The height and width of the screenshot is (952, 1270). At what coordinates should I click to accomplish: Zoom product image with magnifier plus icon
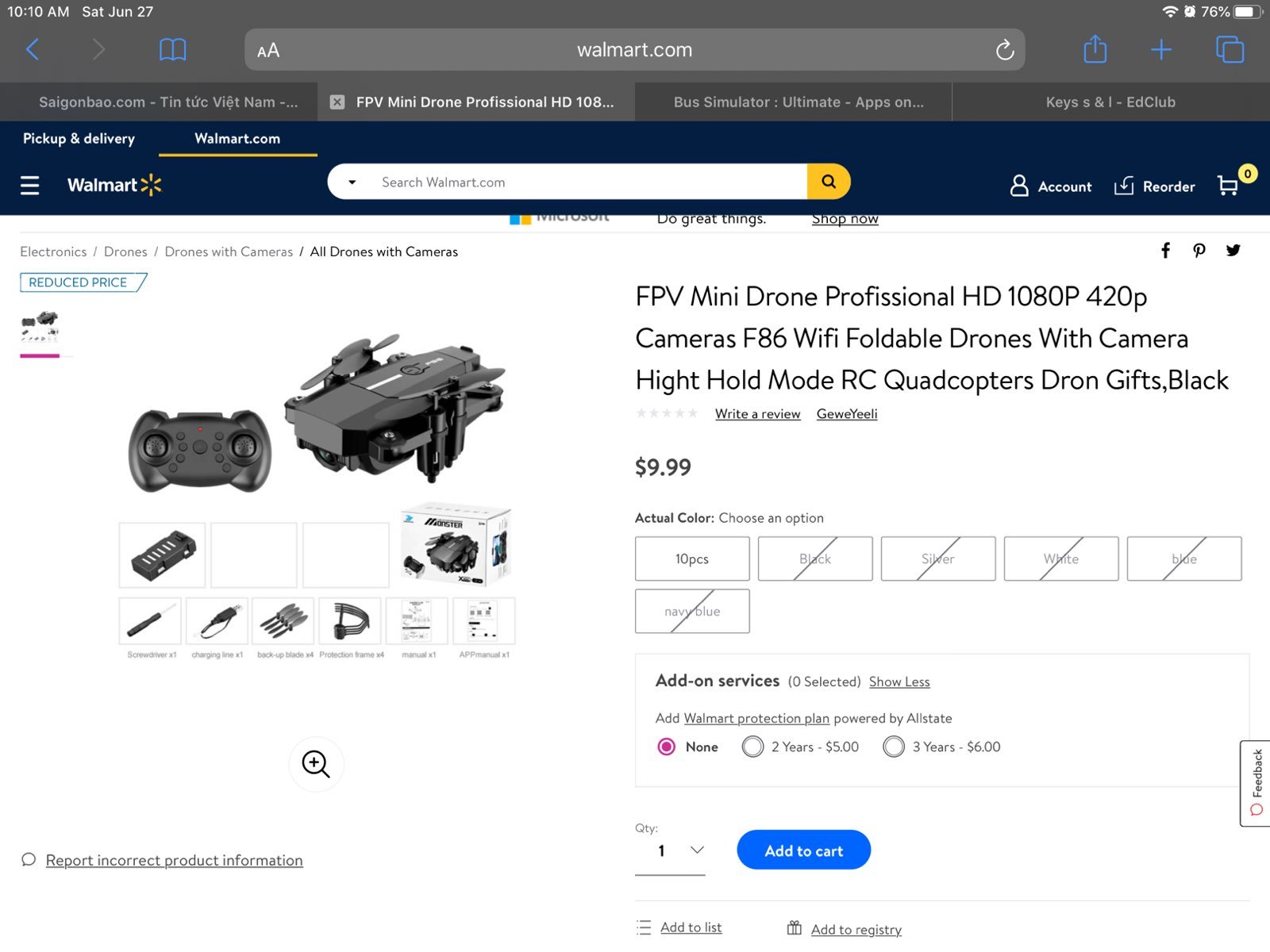click(x=316, y=764)
